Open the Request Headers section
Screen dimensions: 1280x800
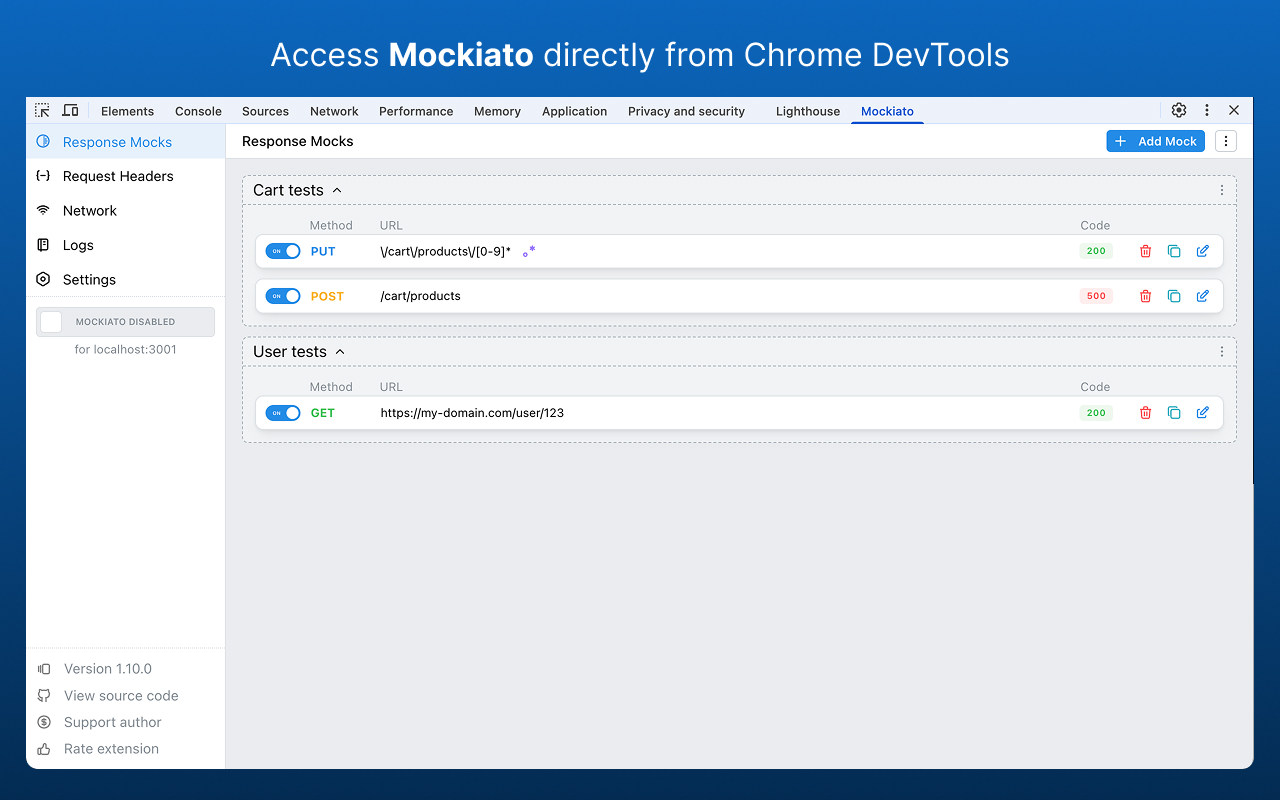116,176
